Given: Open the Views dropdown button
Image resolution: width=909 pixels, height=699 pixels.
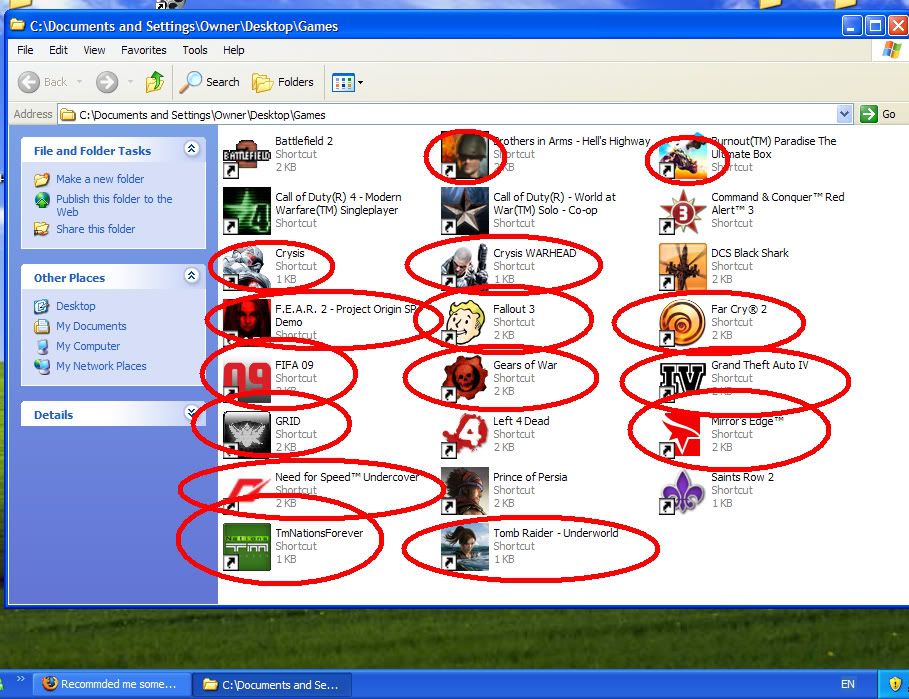Looking at the screenshot, I should (x=347, y=82).
